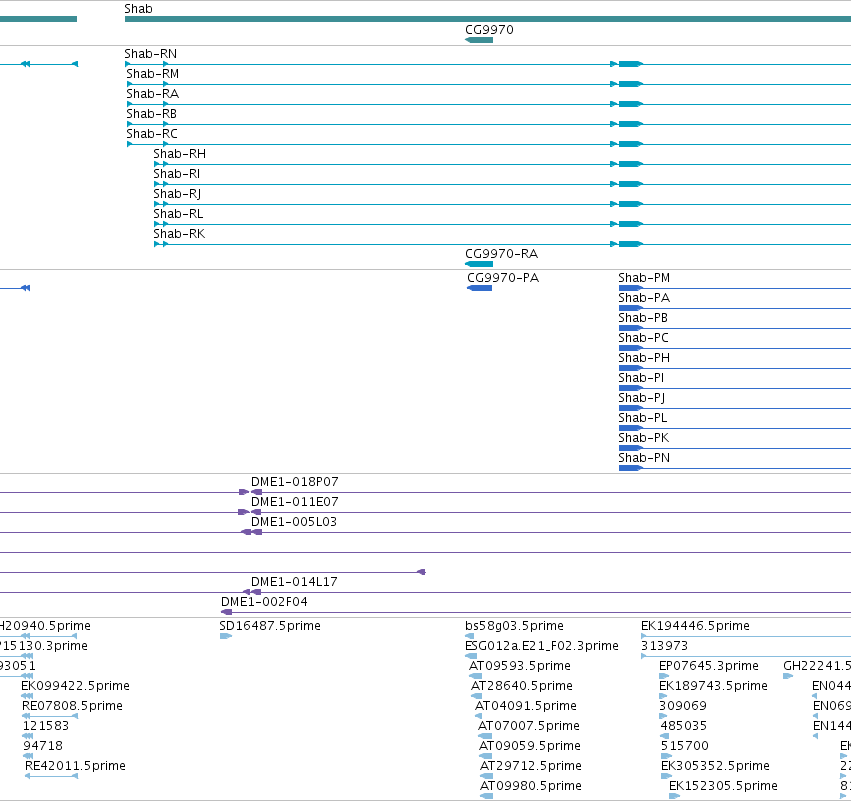Pick the Shab-PH protein label
Screen dimensions: 851x801
[644, 358]
